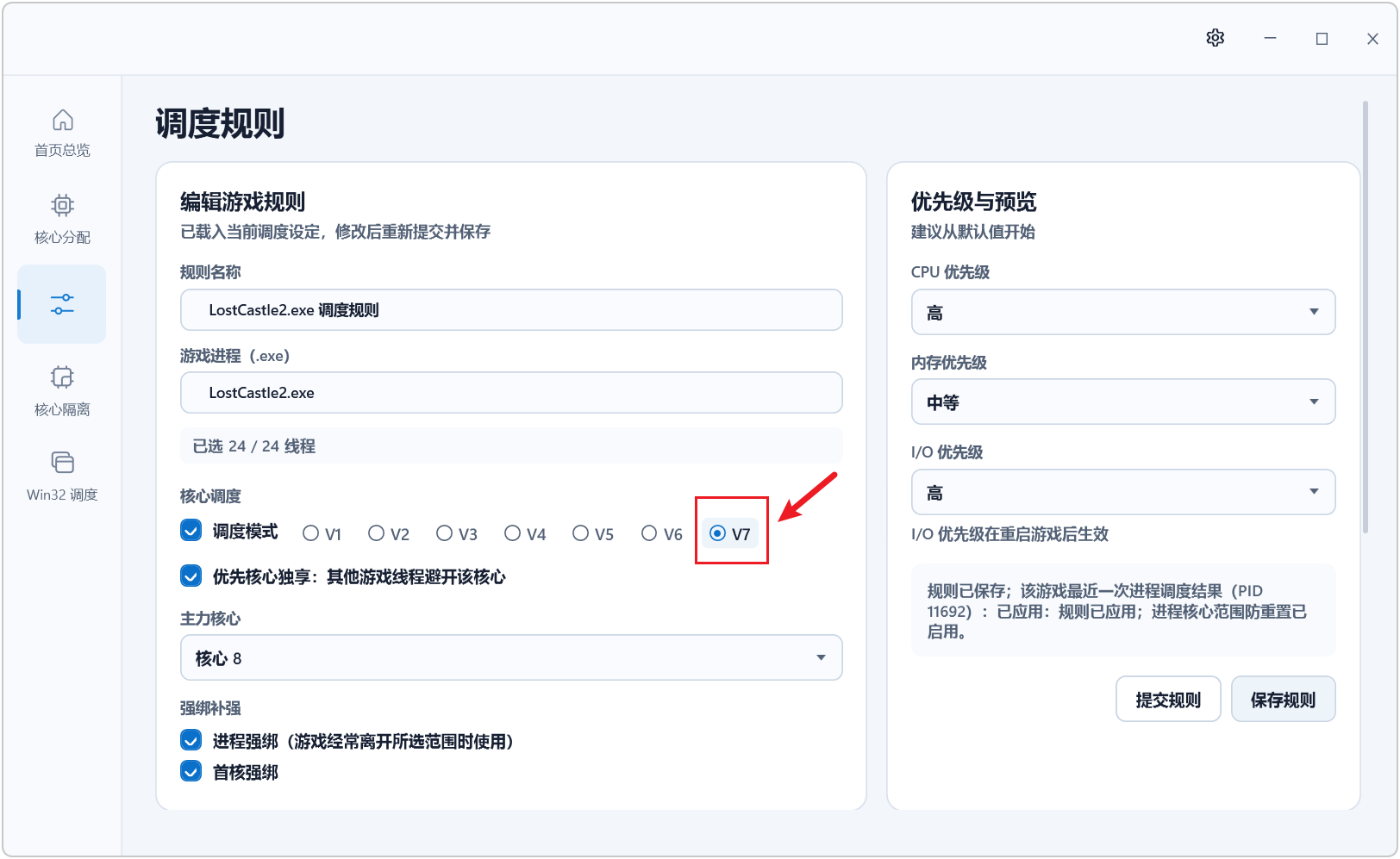Click the I/O 优先级在重启游戏后生效 note

1009,534
